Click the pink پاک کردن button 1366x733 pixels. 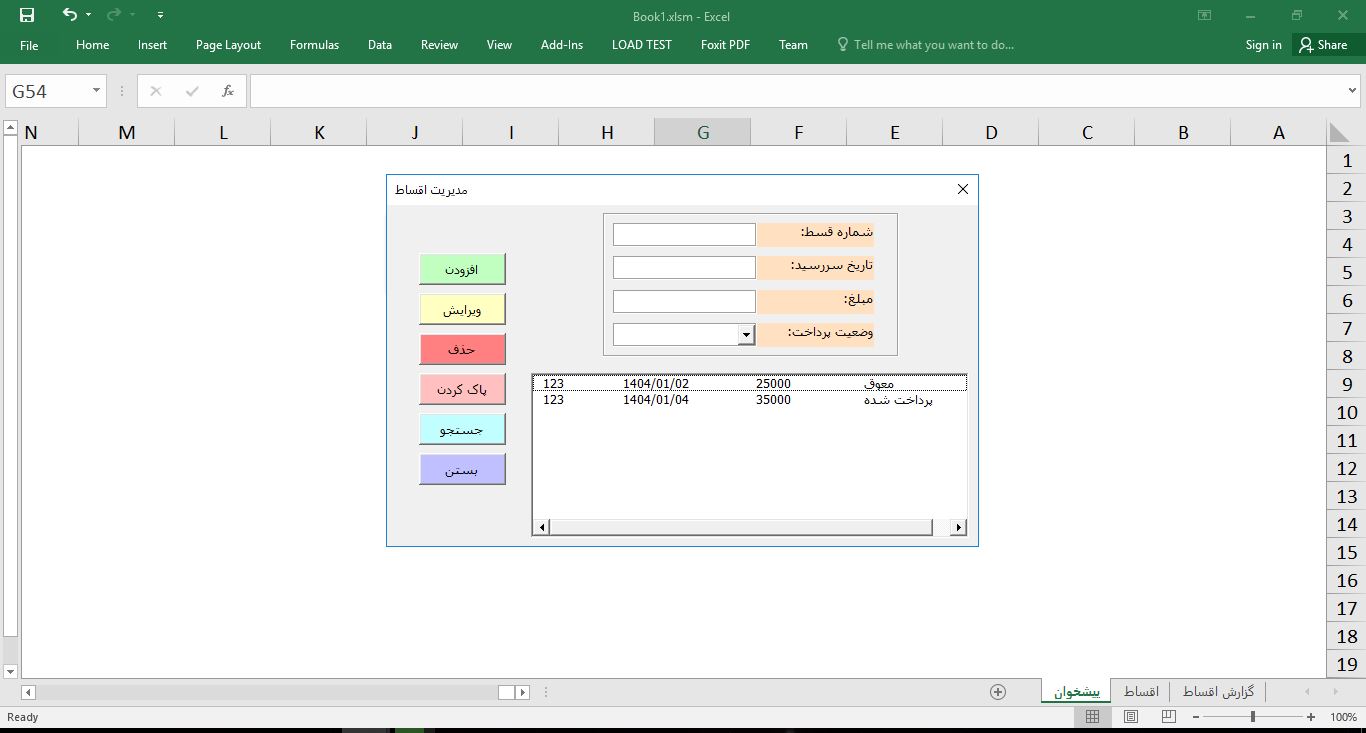click(462, 389)
